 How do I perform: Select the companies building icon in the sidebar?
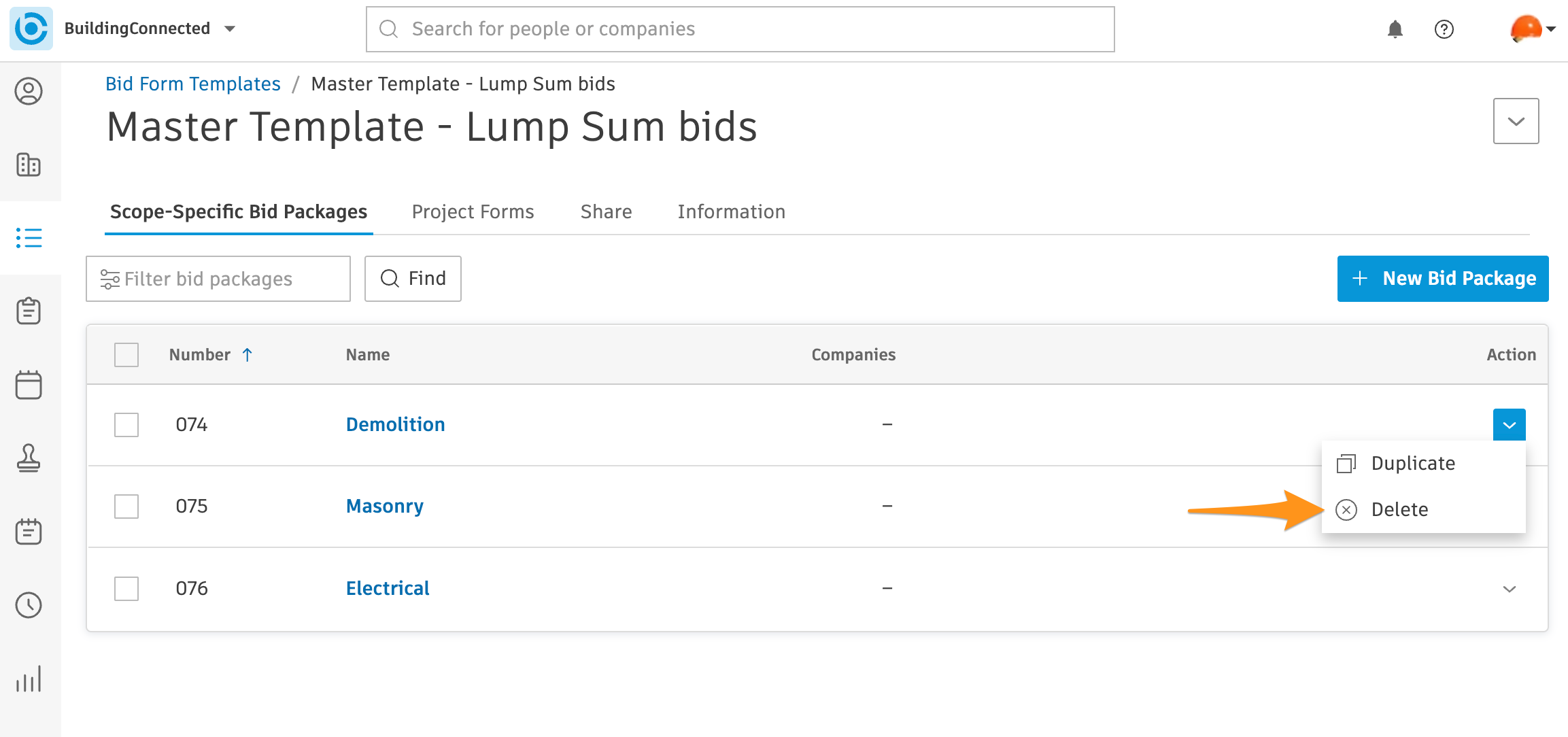(x=29, y=165)
